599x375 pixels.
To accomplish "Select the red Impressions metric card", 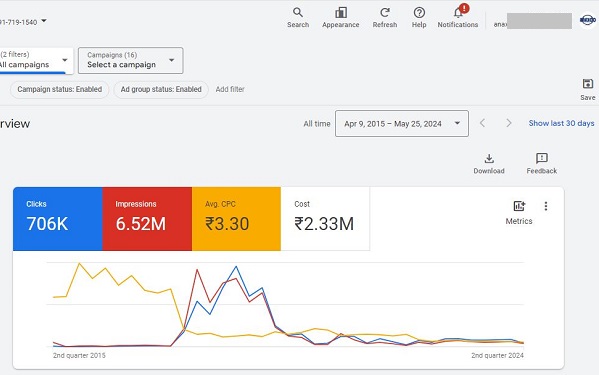I will click(147, 219).
